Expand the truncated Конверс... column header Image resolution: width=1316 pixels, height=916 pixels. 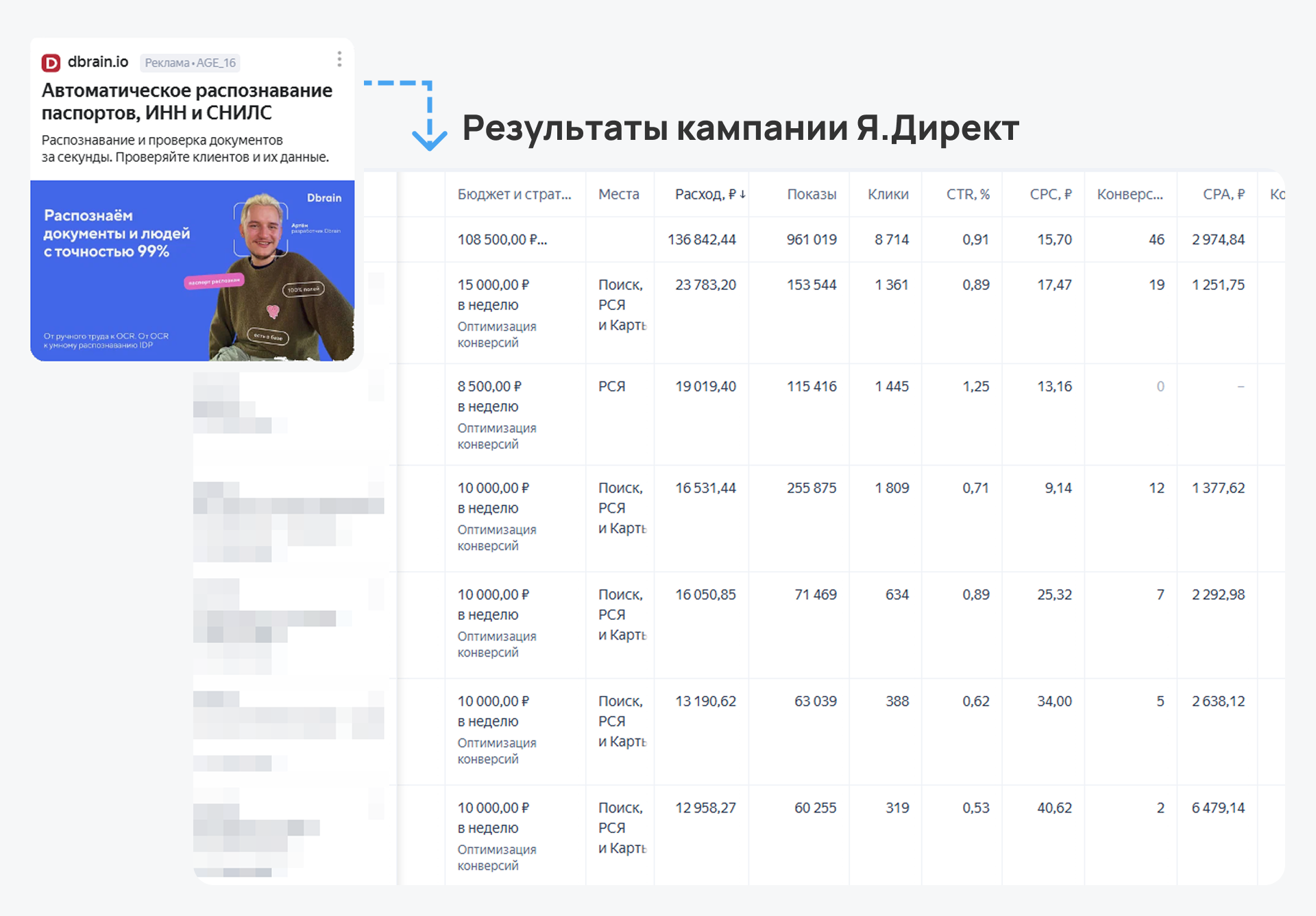1130,195
